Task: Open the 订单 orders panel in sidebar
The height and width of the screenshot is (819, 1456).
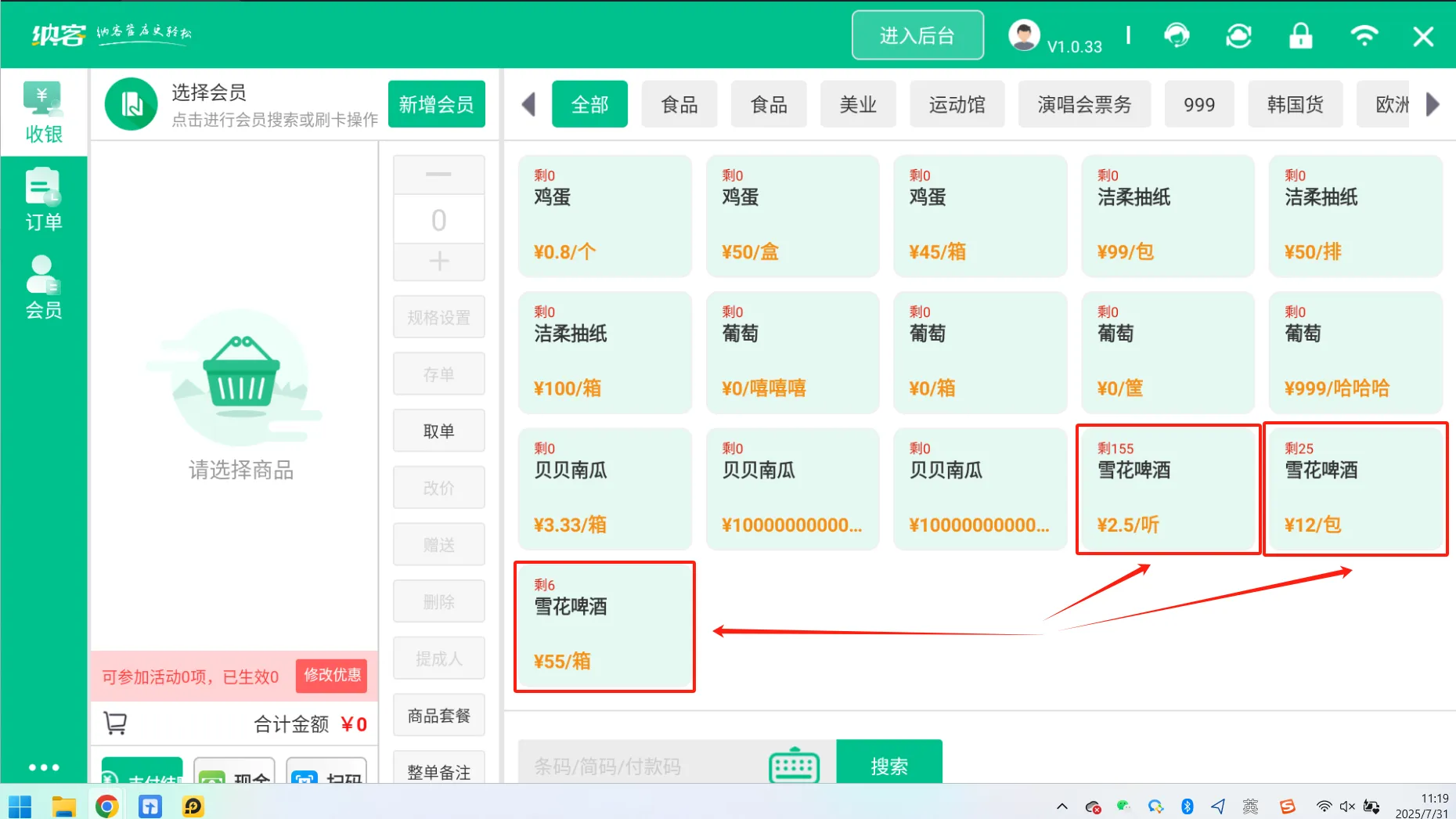Action: point(43,200)
